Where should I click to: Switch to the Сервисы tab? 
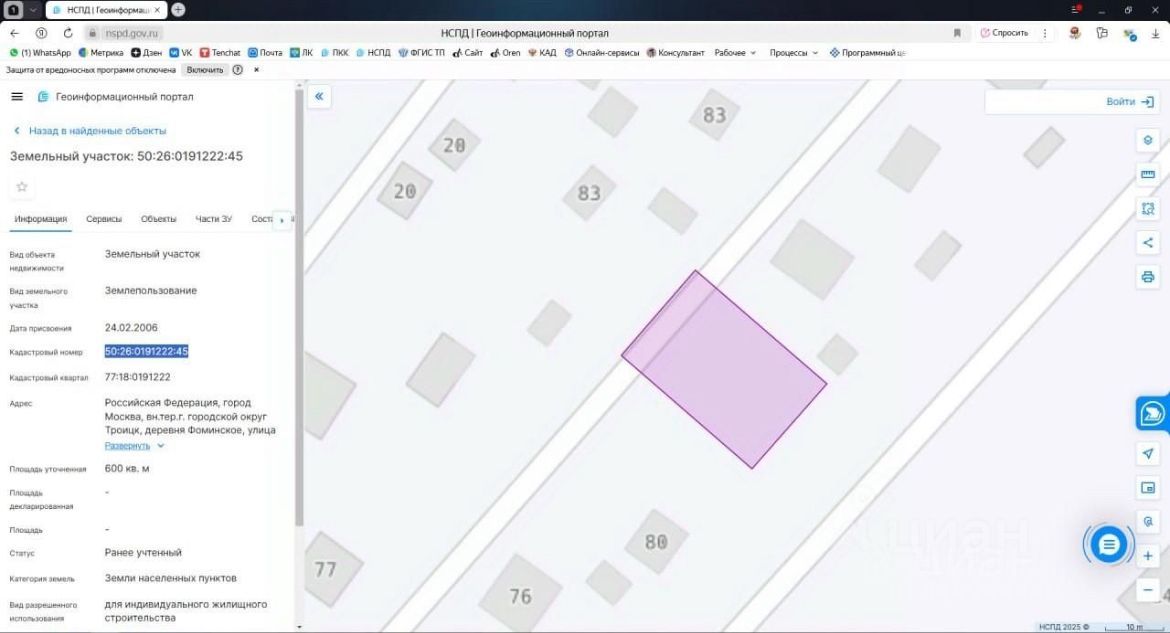104,219
